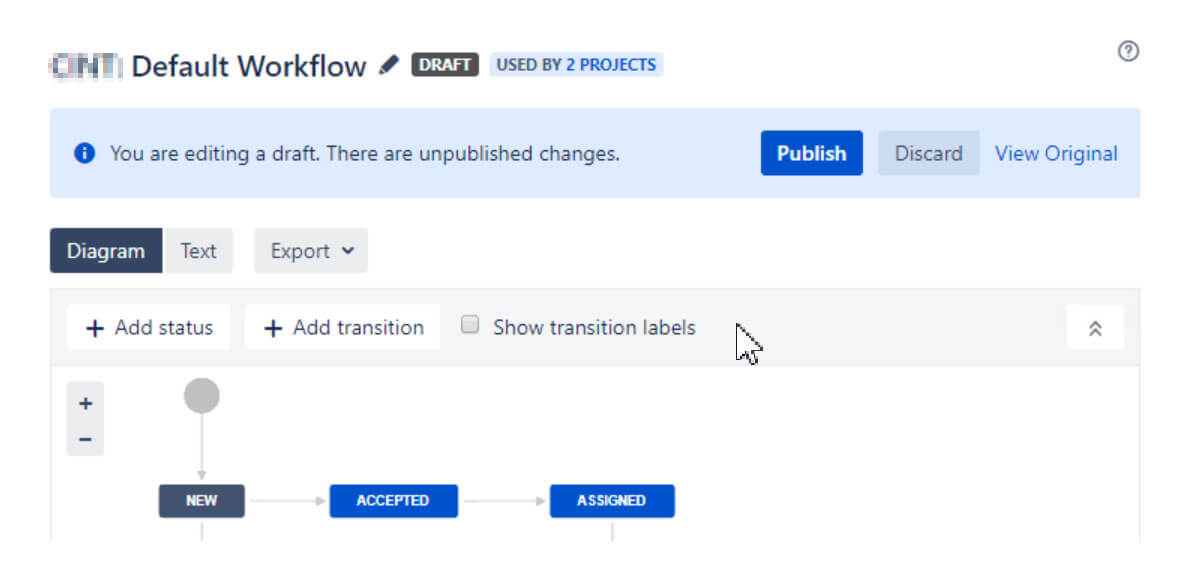
Task: Enable Show transition labels checkbox
Action: pyautogui.click(x=471, y=325)
